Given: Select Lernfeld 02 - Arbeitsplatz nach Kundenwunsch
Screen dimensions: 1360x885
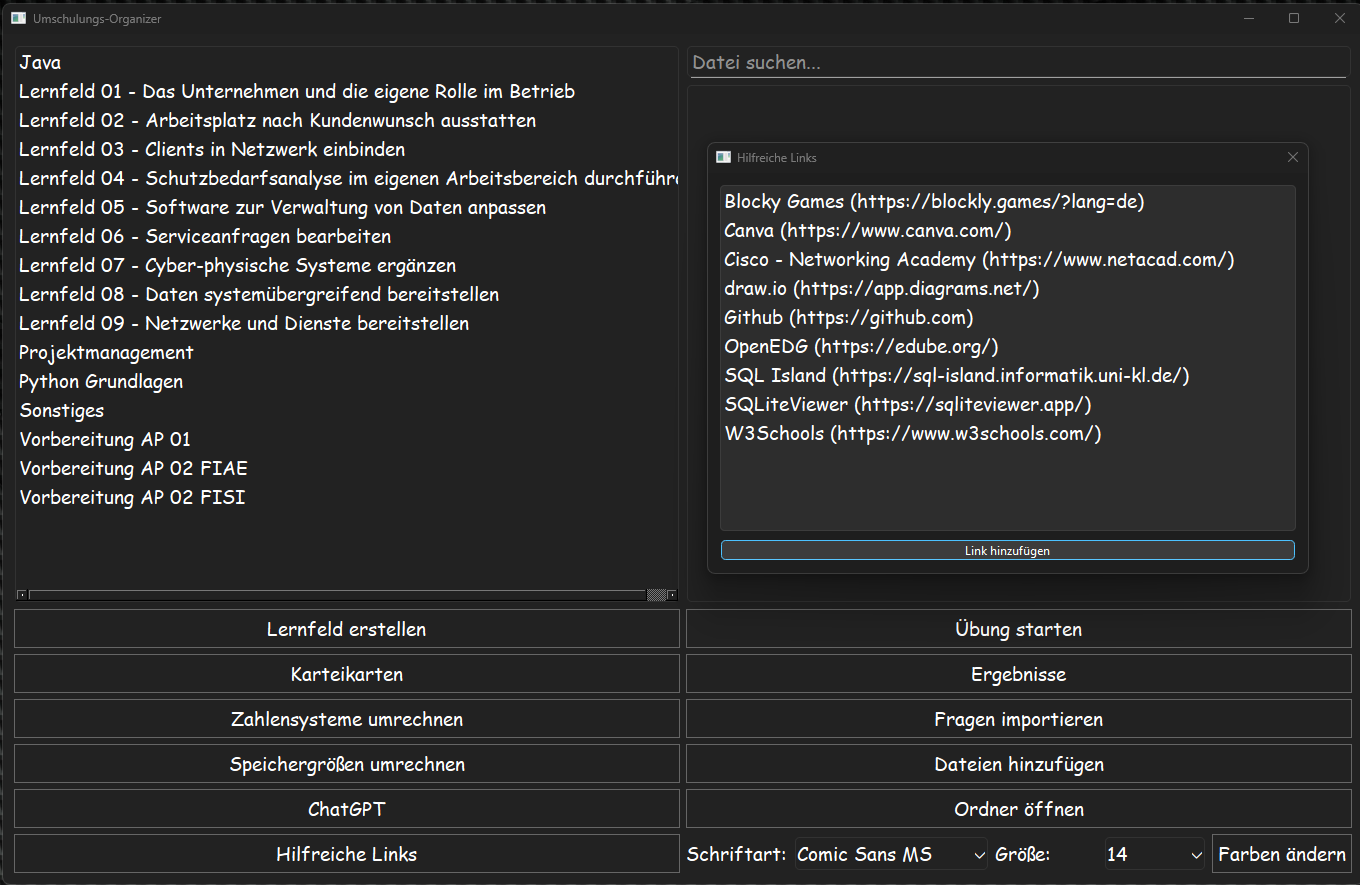Looking at the screenshot, I should (x=347, y=120).
